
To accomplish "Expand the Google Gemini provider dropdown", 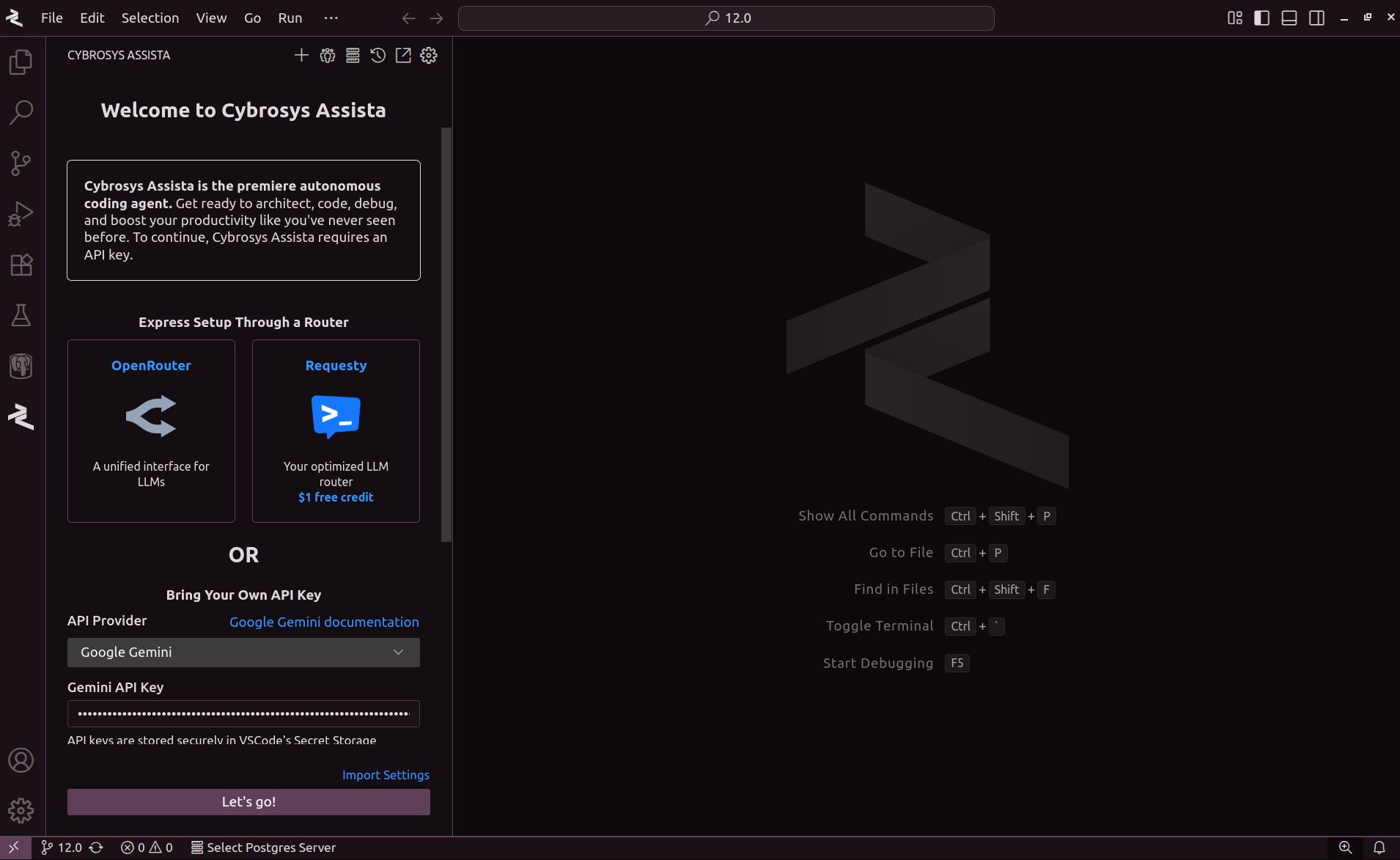I will [243, 653].
